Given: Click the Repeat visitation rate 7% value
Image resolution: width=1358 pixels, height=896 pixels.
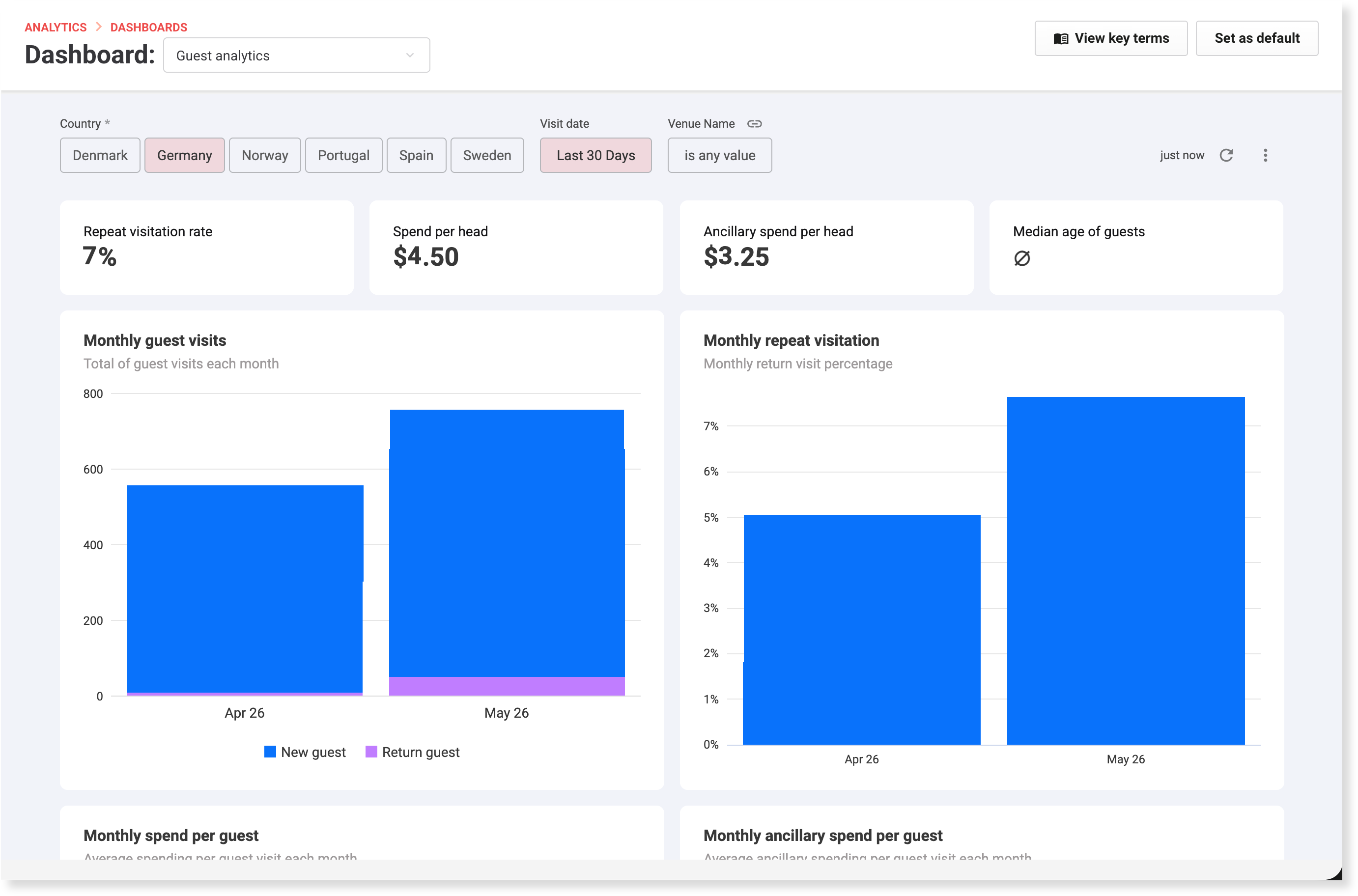Looking at the screenshot, I should pyautogui.click(x=100, y=256).
